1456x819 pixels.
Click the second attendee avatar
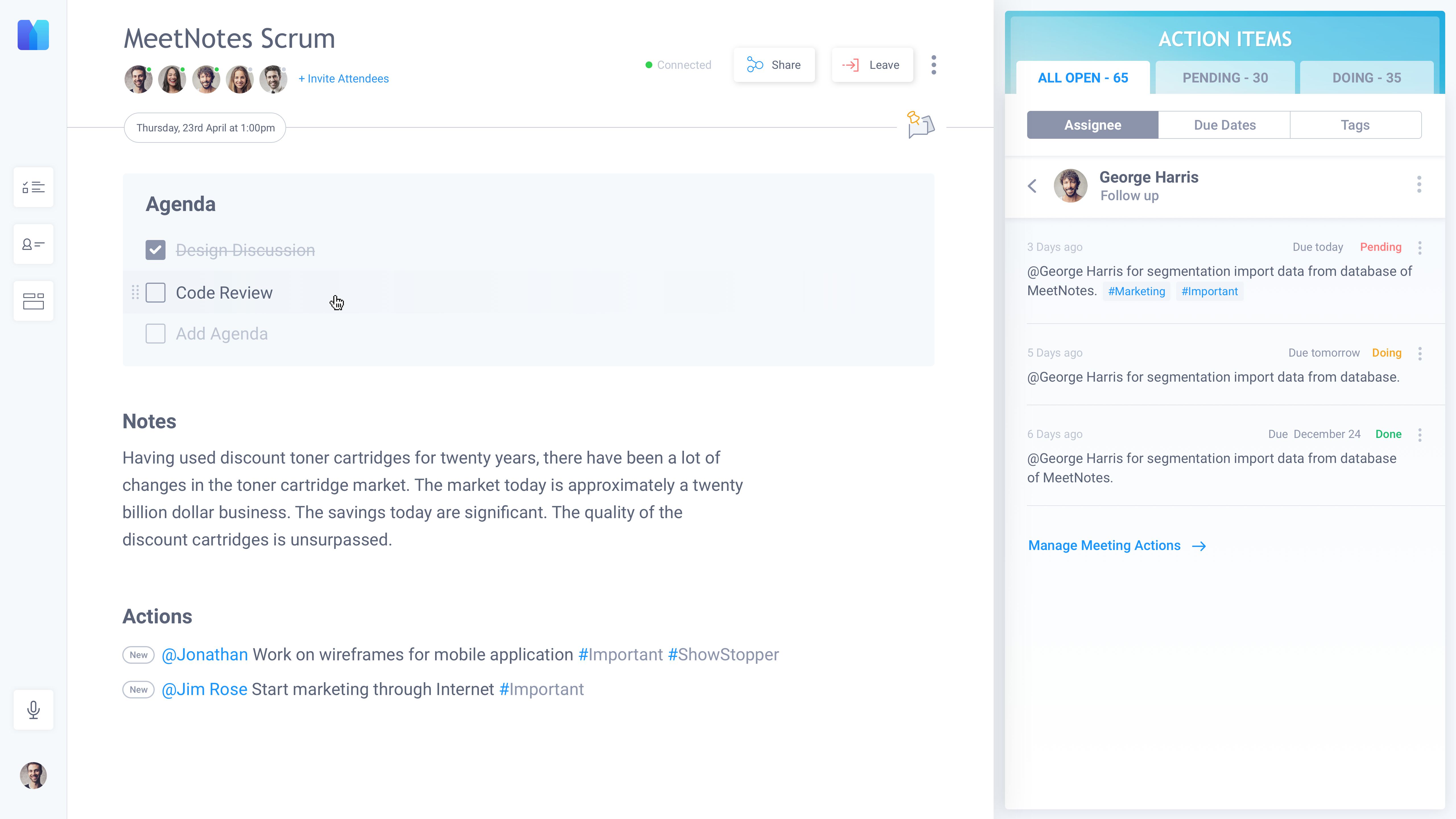[172, 79]
